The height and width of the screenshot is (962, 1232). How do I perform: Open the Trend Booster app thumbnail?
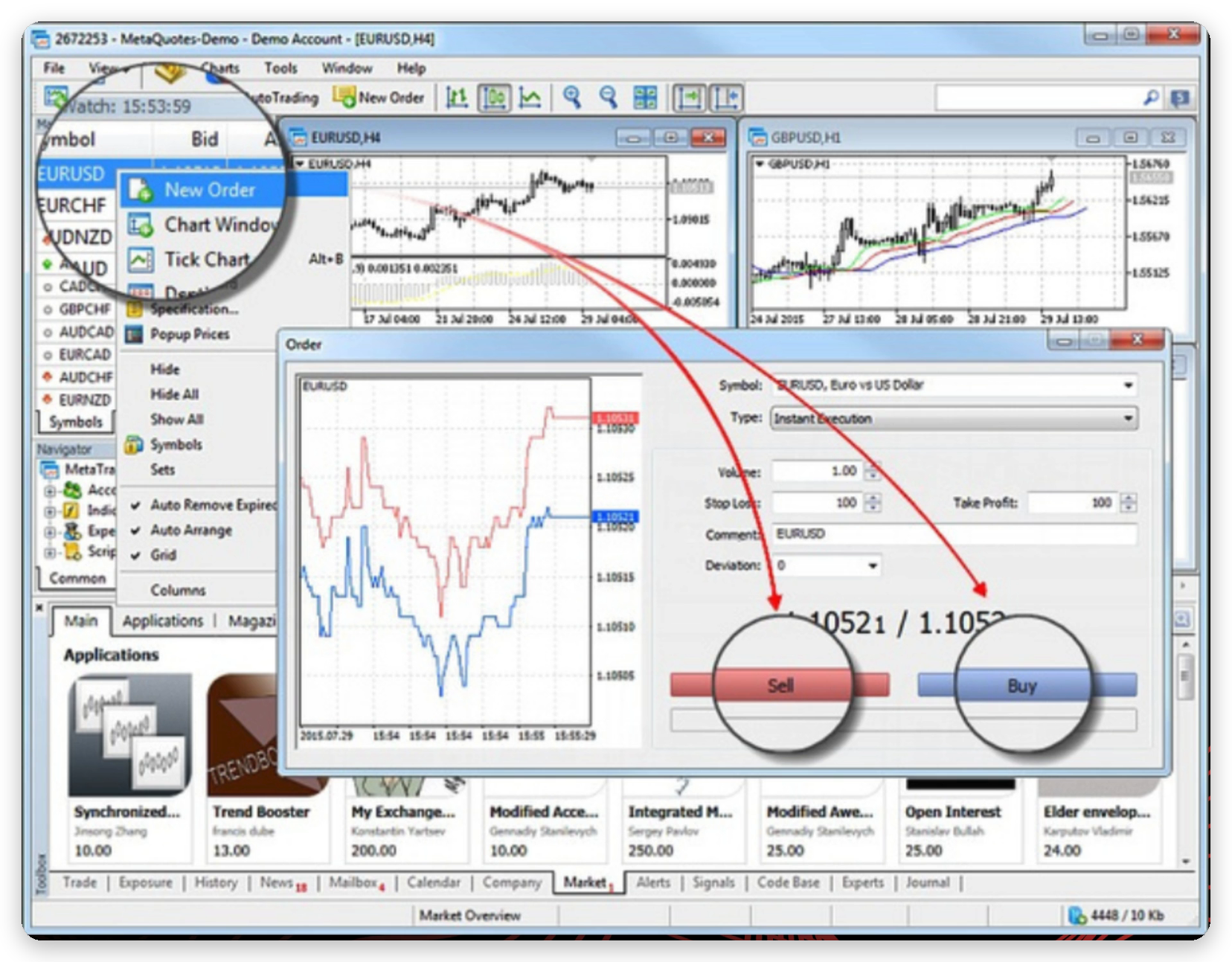pos(243,734)
